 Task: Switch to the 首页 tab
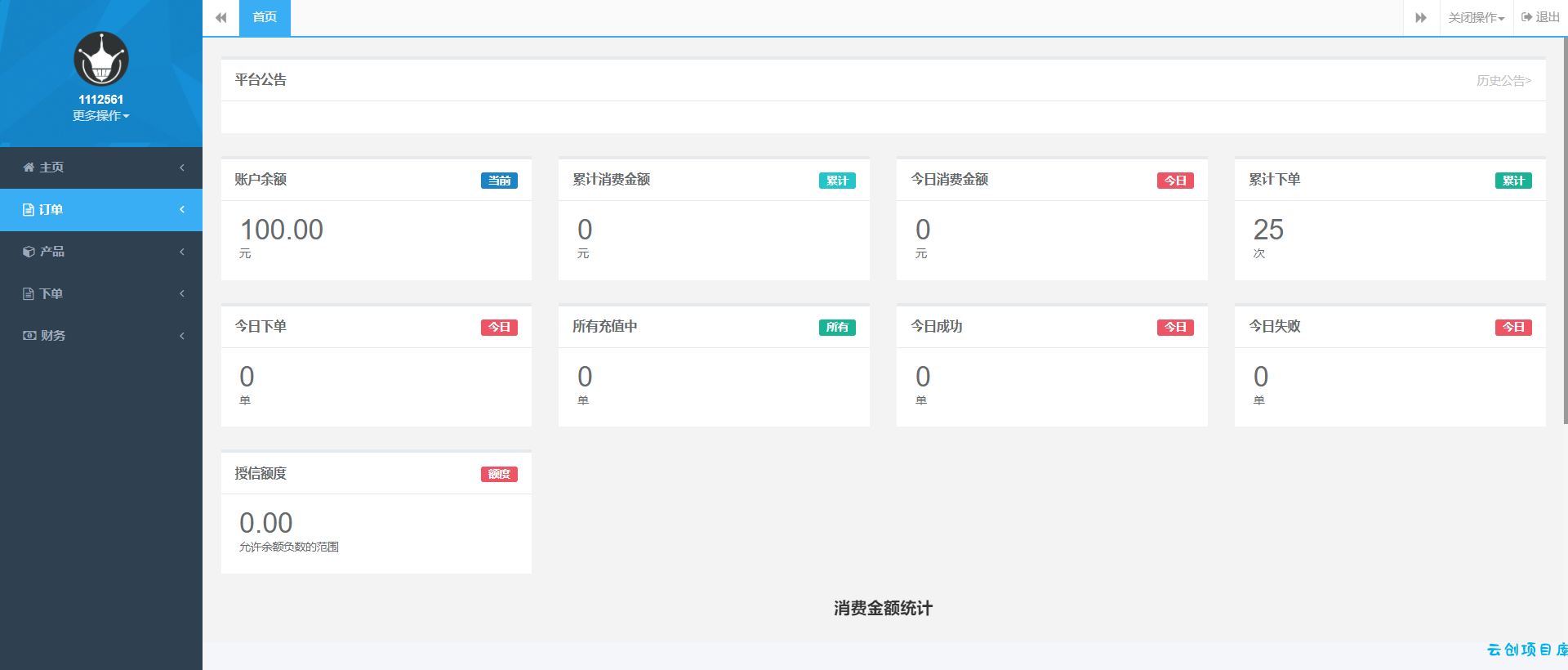click(265, 17)
